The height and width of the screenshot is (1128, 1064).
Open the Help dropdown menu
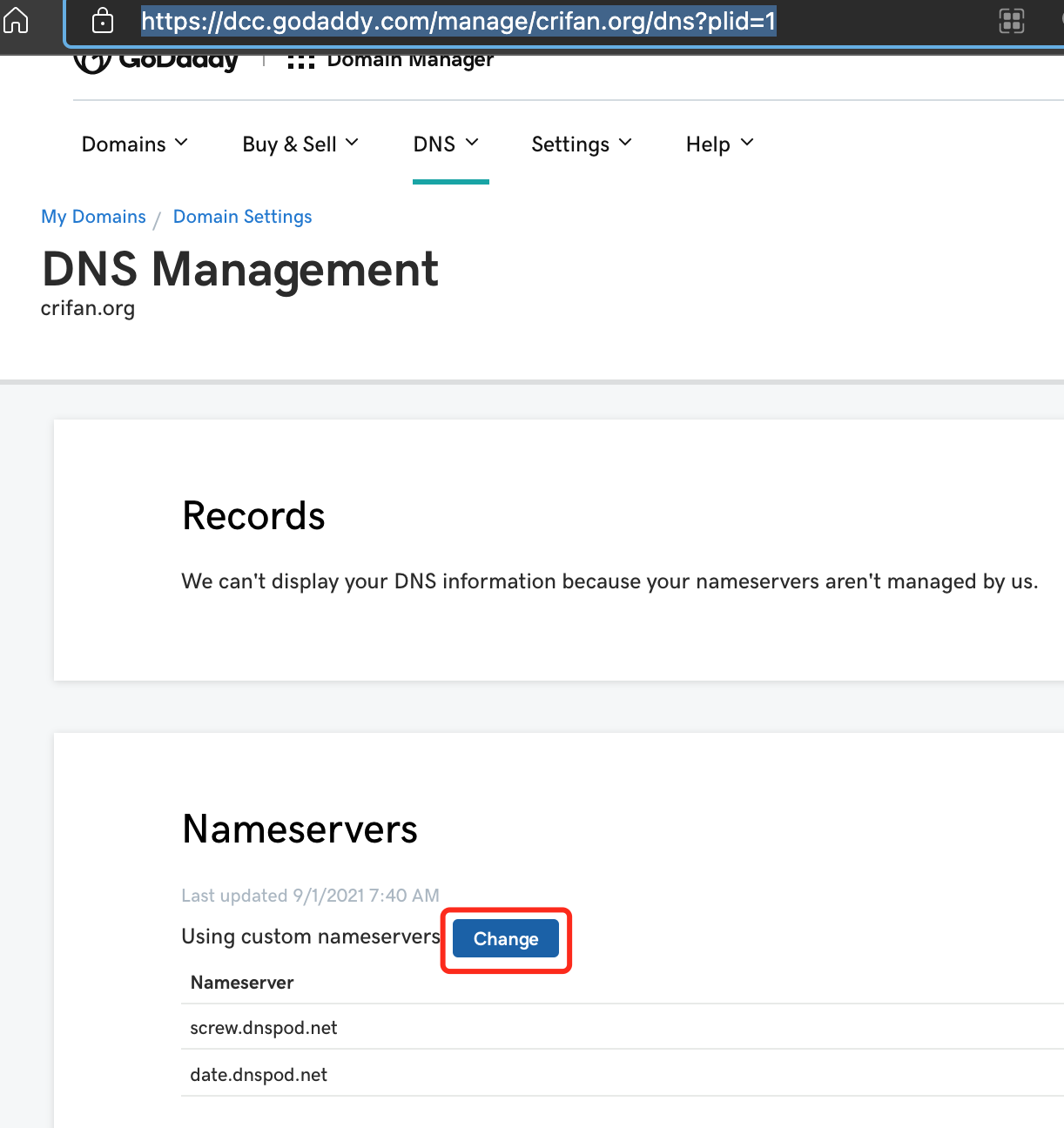720,144
